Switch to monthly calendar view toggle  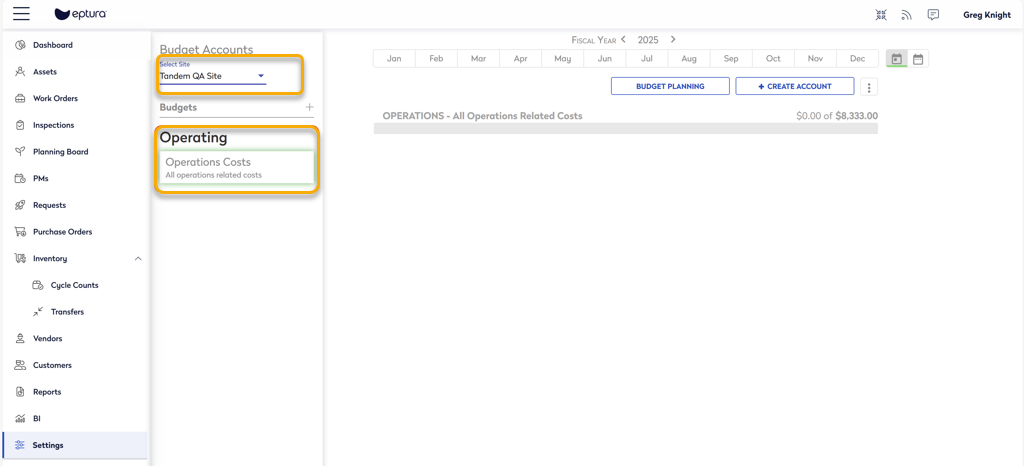[897, 59]
